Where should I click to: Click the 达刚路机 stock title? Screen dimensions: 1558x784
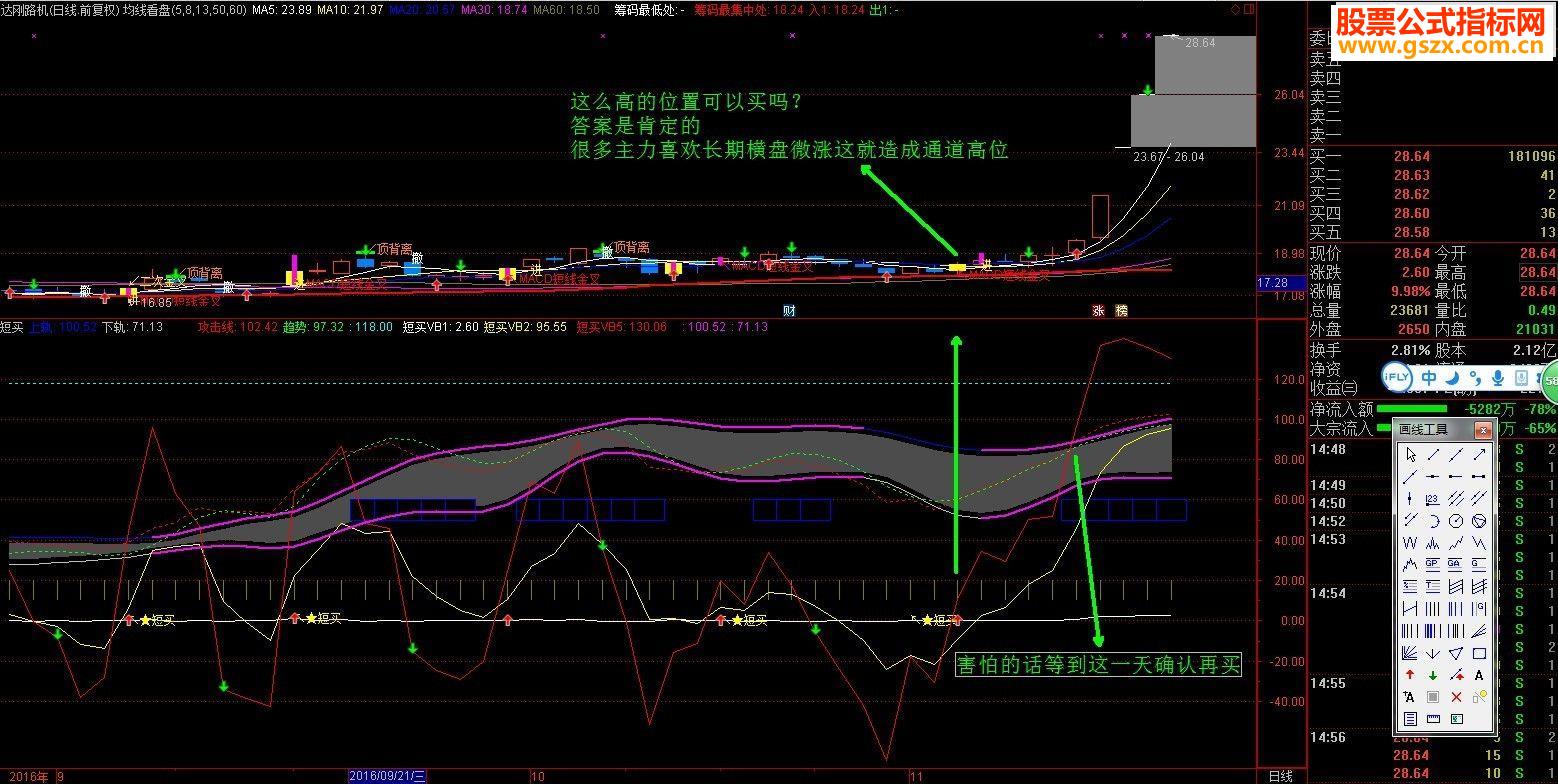26,9
